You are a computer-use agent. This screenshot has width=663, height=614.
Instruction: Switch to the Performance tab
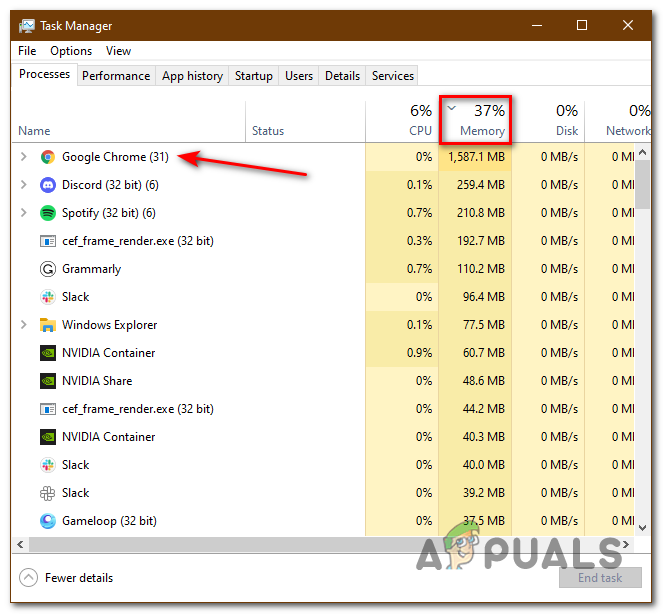point(116,76)
